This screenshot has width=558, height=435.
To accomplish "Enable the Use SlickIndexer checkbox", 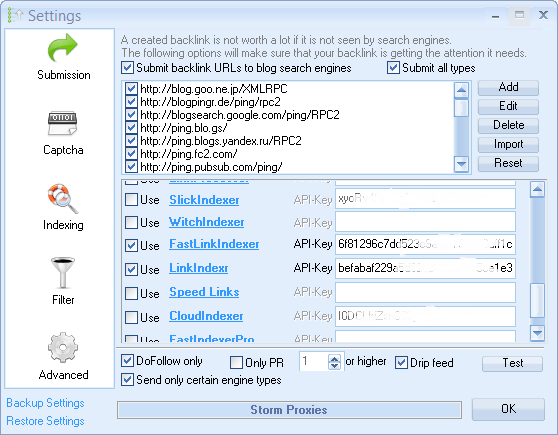I will pyautogui.click(x=131, y=199).
